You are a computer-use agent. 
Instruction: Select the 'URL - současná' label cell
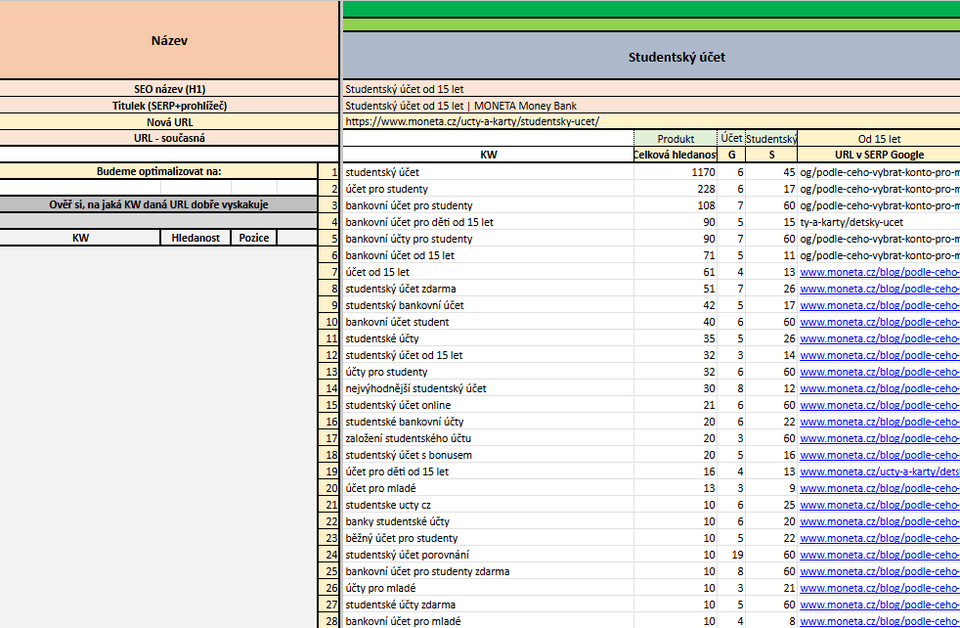click(x=169, y=137)
